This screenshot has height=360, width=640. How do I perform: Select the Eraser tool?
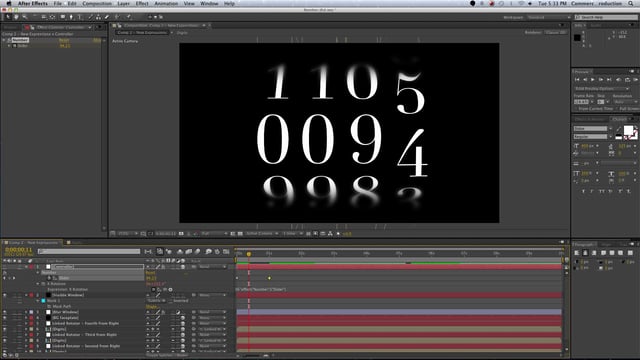coord(107,17)
